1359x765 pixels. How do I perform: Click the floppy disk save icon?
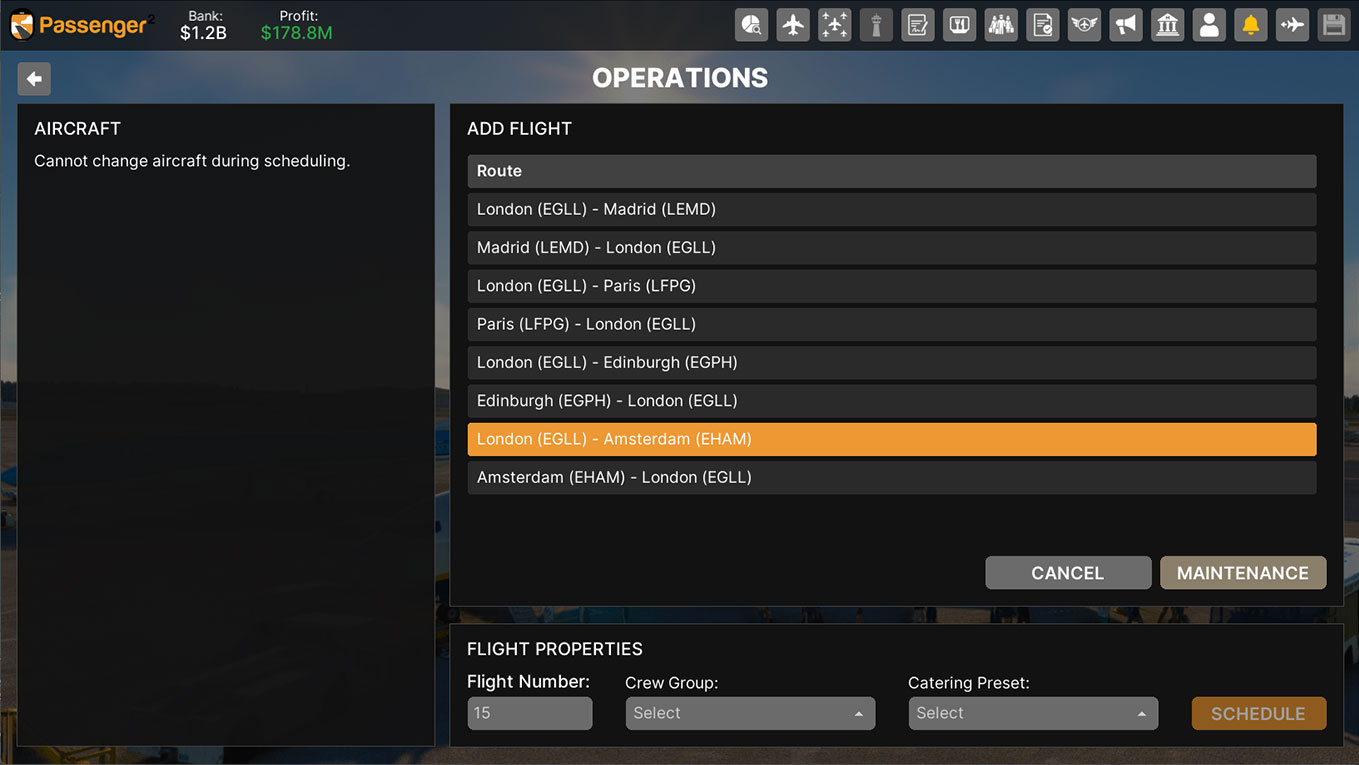click(x=1333, y=25)
